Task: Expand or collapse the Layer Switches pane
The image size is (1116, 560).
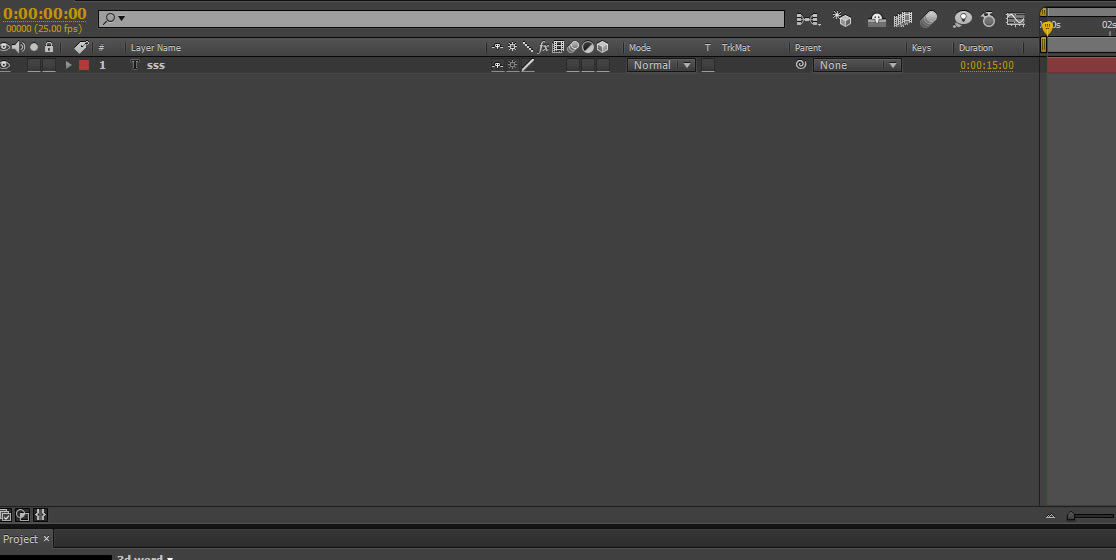Action: (x=6, y=515)
